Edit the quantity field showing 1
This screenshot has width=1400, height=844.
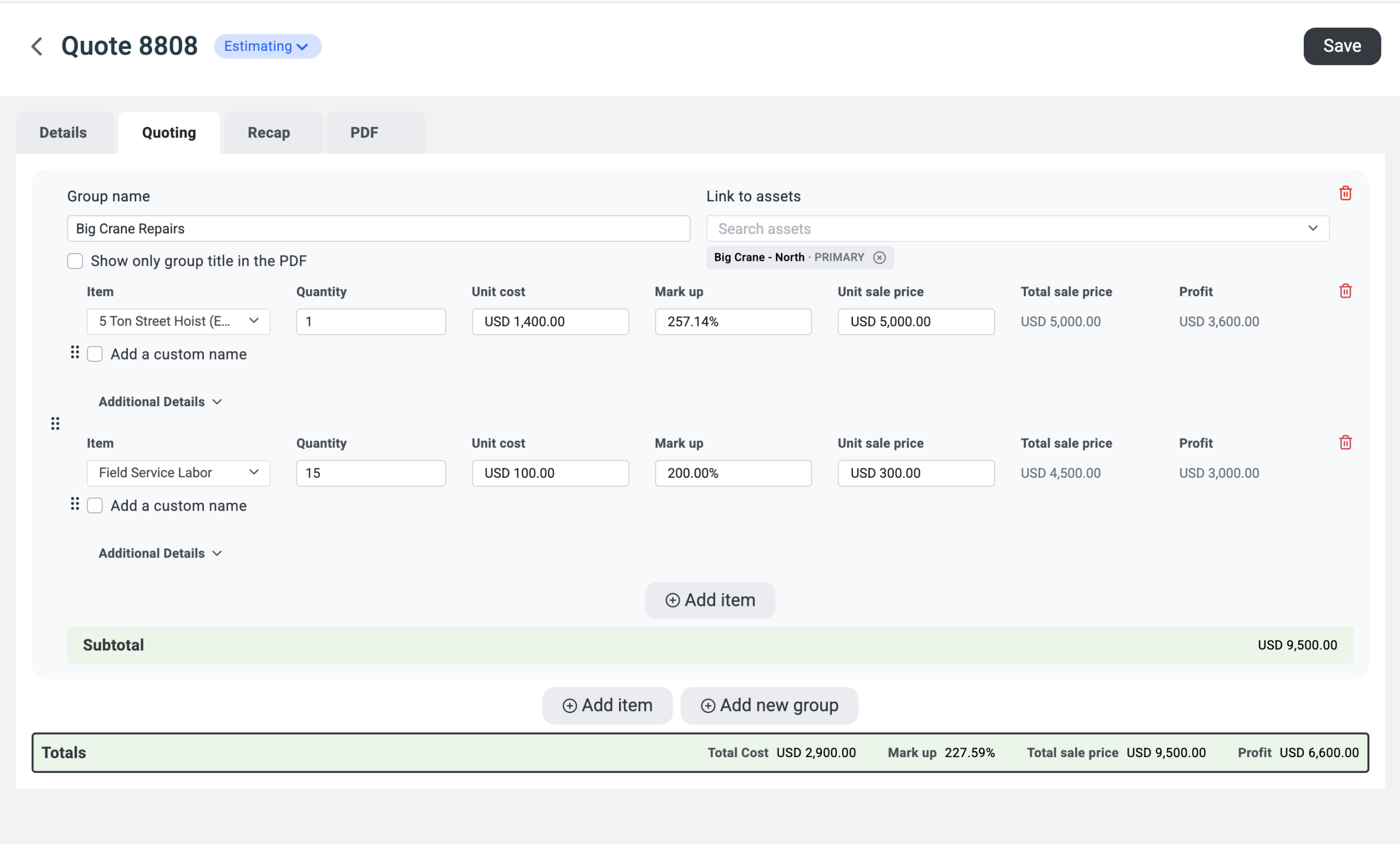pos(371,321)
